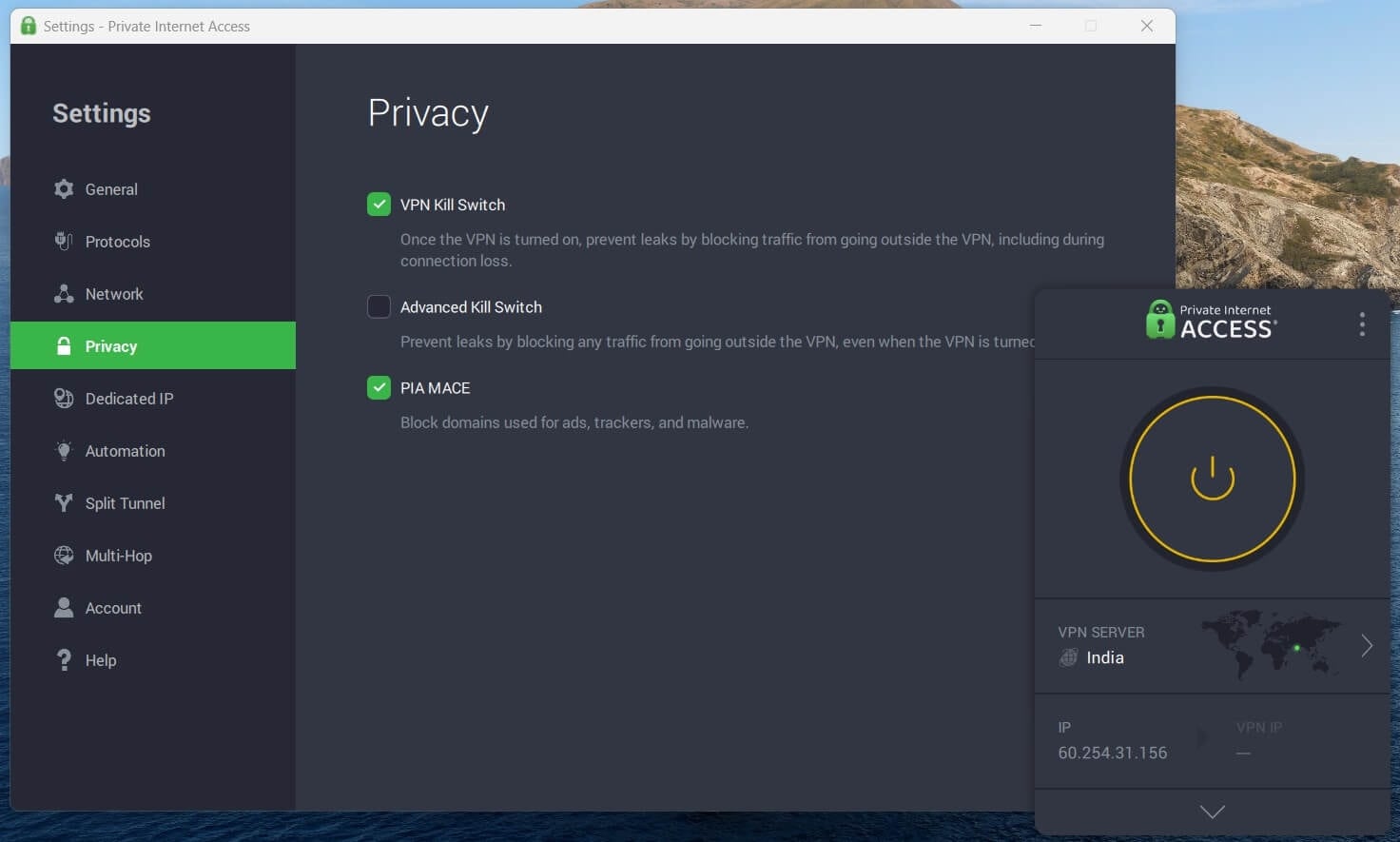The height and width of the screenshot is (842, 1400).
Task: Turn off PIA MACE ad blocking
Action: click(x=379, y=387)
